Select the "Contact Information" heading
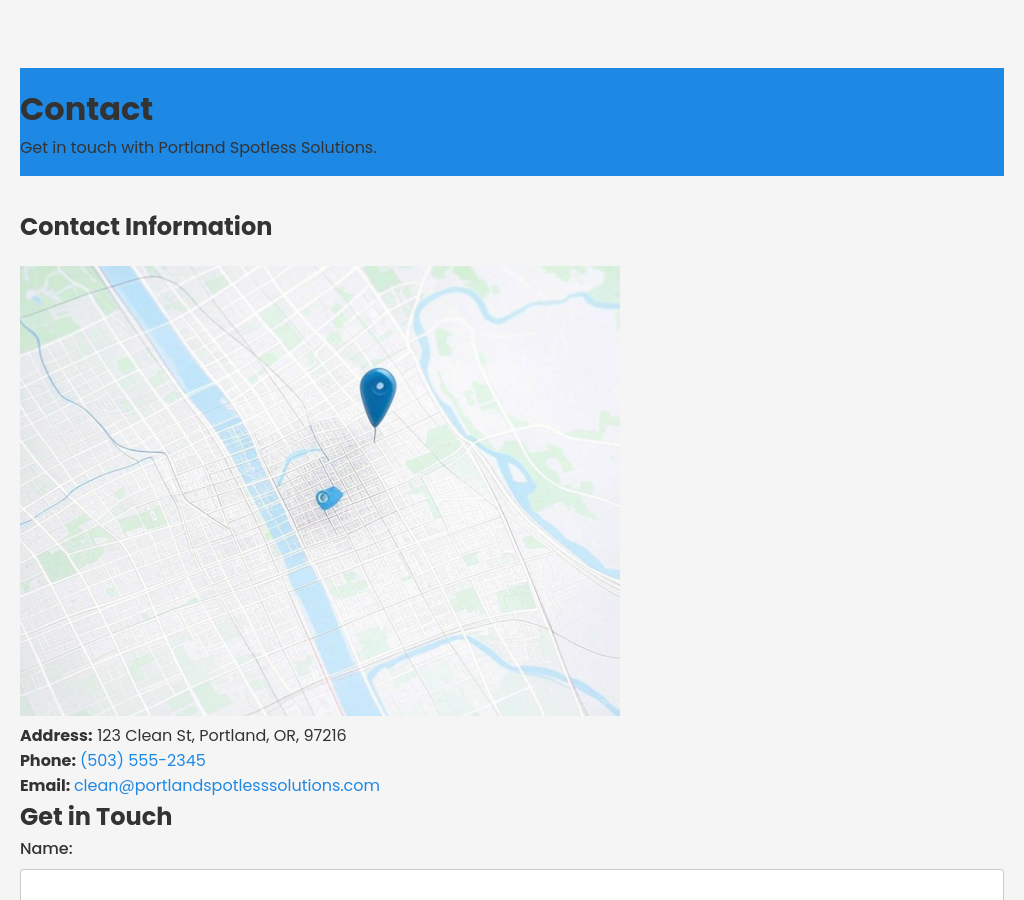This screenshot has height=900, width=1024. click(x=146, y=227)
